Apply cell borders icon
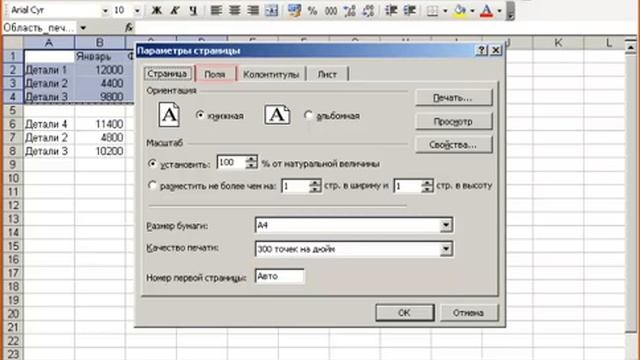The image size is (640, 360). [432, 10]
